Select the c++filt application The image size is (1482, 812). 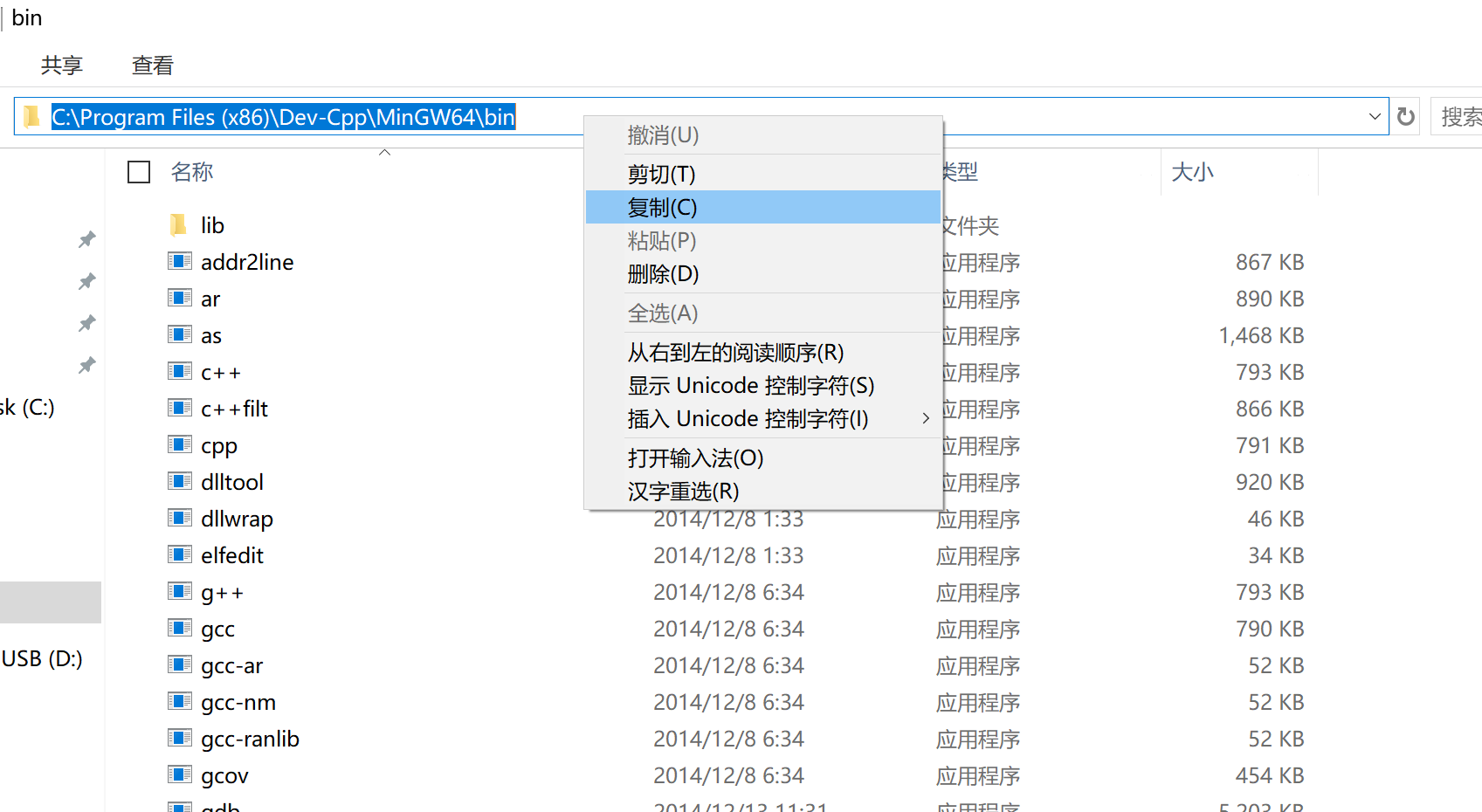(x=233, y=408)
